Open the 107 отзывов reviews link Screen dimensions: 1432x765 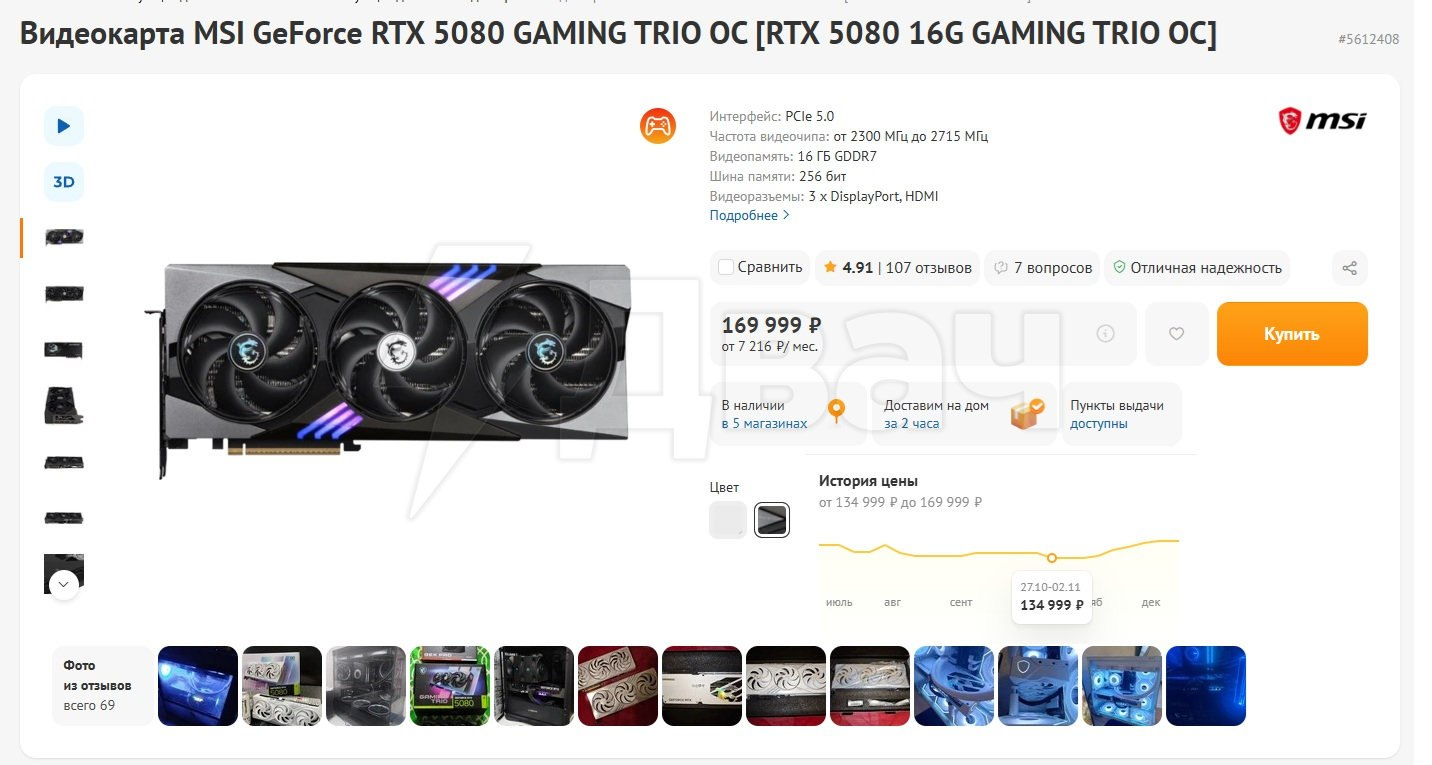click(x=929, y=268)
